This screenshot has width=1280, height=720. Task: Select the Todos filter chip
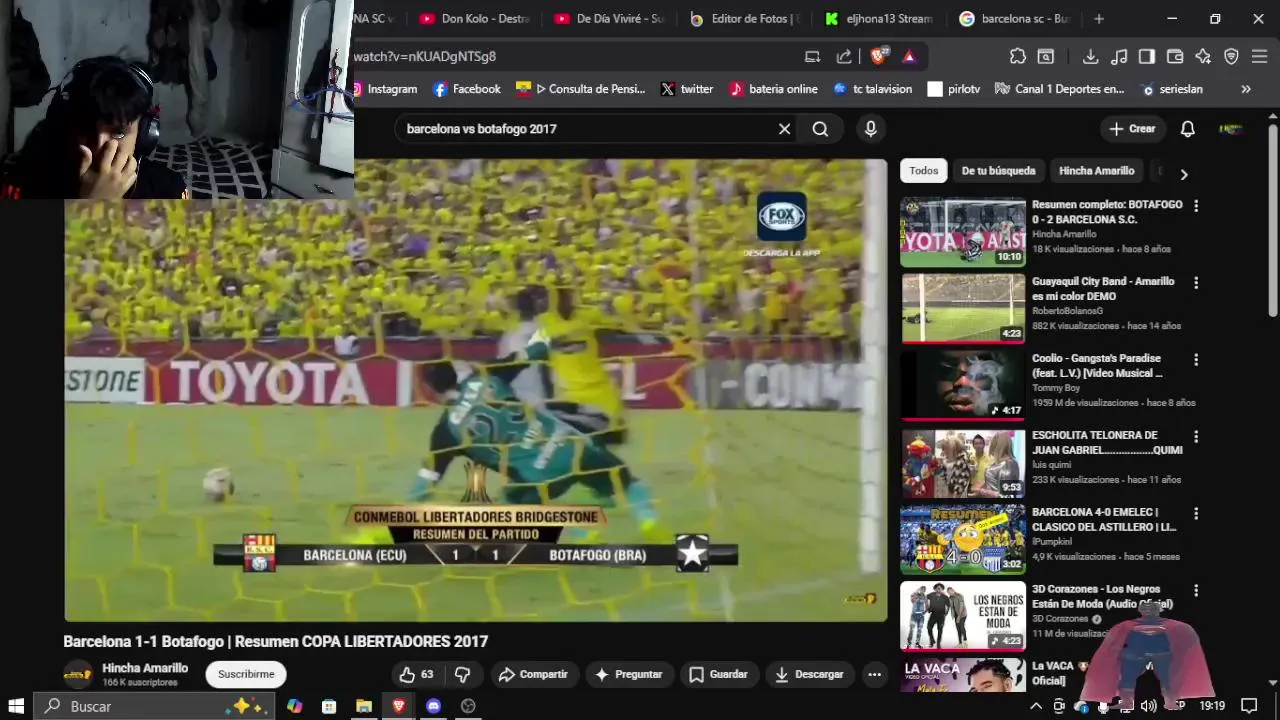tap(924, 171)
